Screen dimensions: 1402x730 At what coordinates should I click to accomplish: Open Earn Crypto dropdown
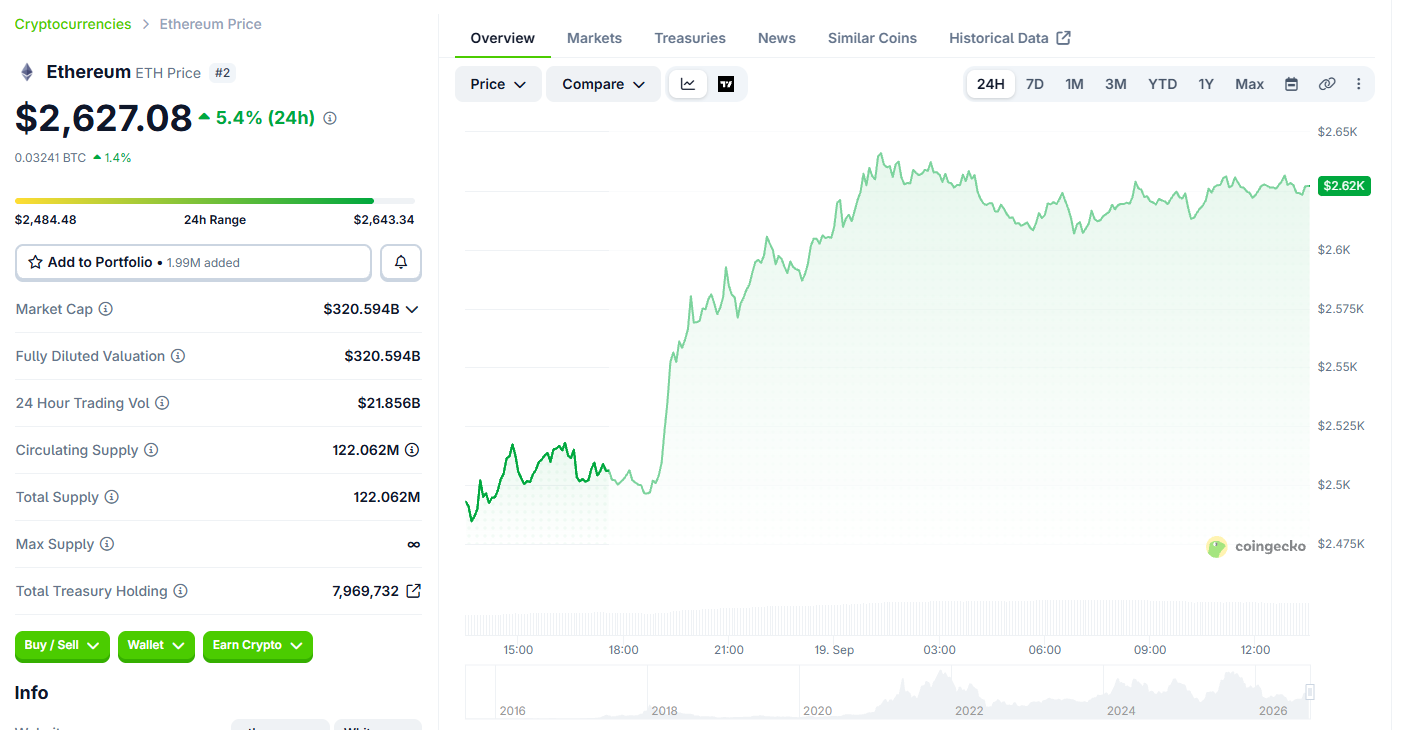pyautogui.click(x=258, y=646)
